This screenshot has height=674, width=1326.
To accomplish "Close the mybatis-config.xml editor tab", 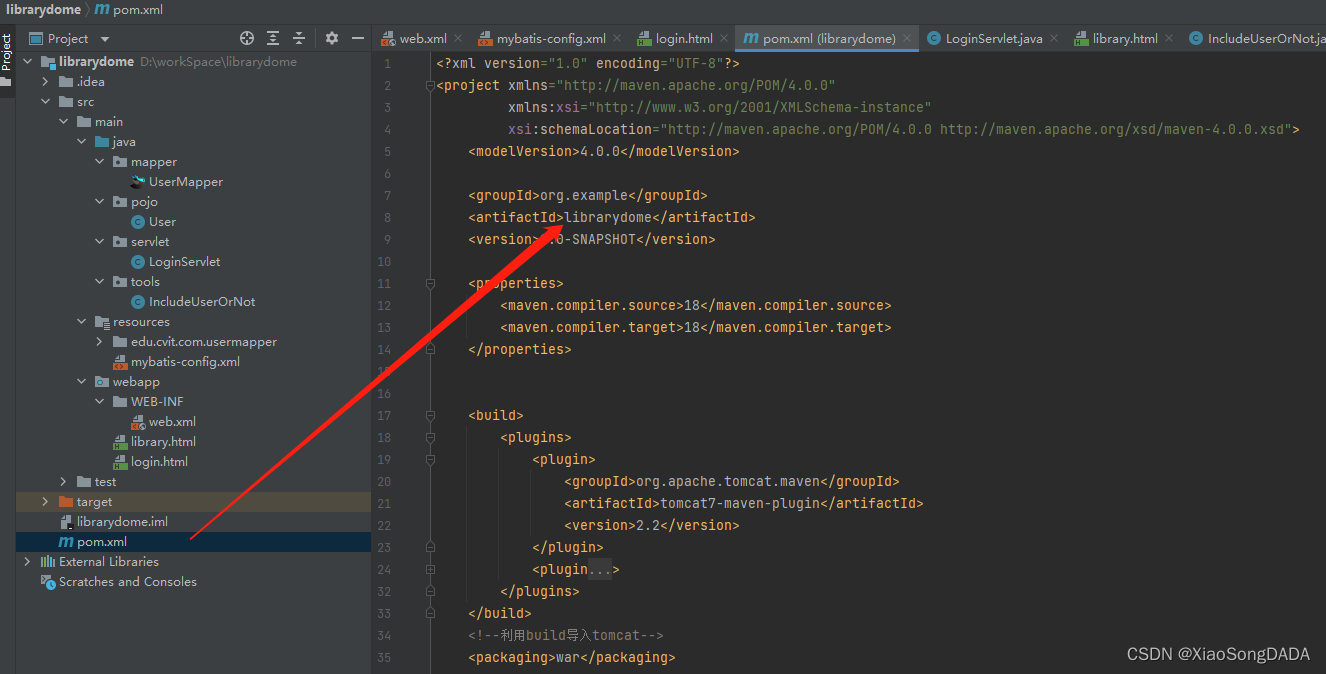I will click(x=617, y=38).
